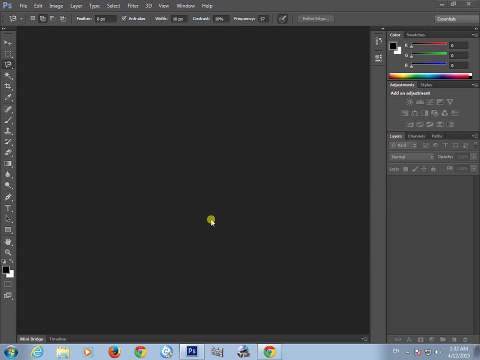This screenshot has width=480, height=360.
Task: Select the Clone Stamp tool
Action: click(8, 131)
